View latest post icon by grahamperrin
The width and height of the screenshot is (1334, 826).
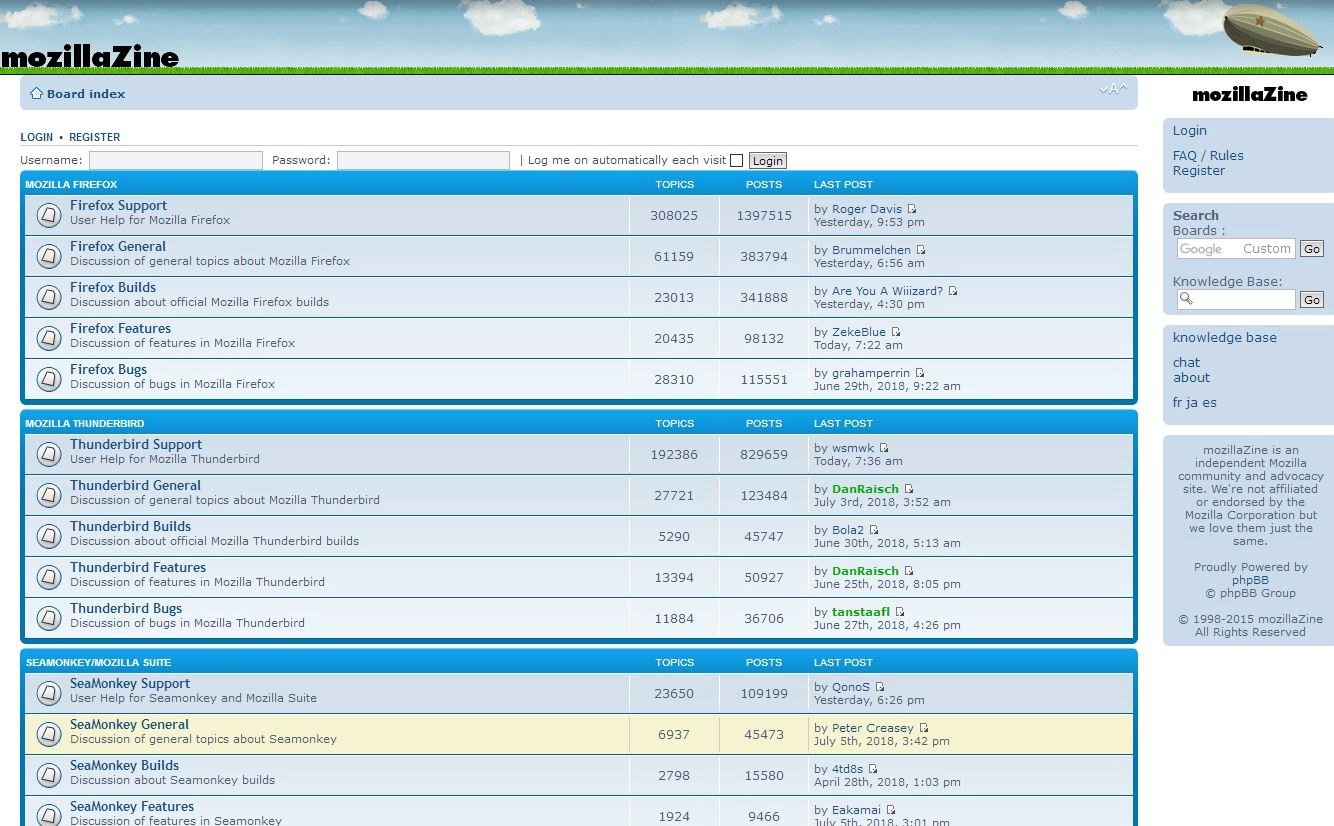(920, 373)
